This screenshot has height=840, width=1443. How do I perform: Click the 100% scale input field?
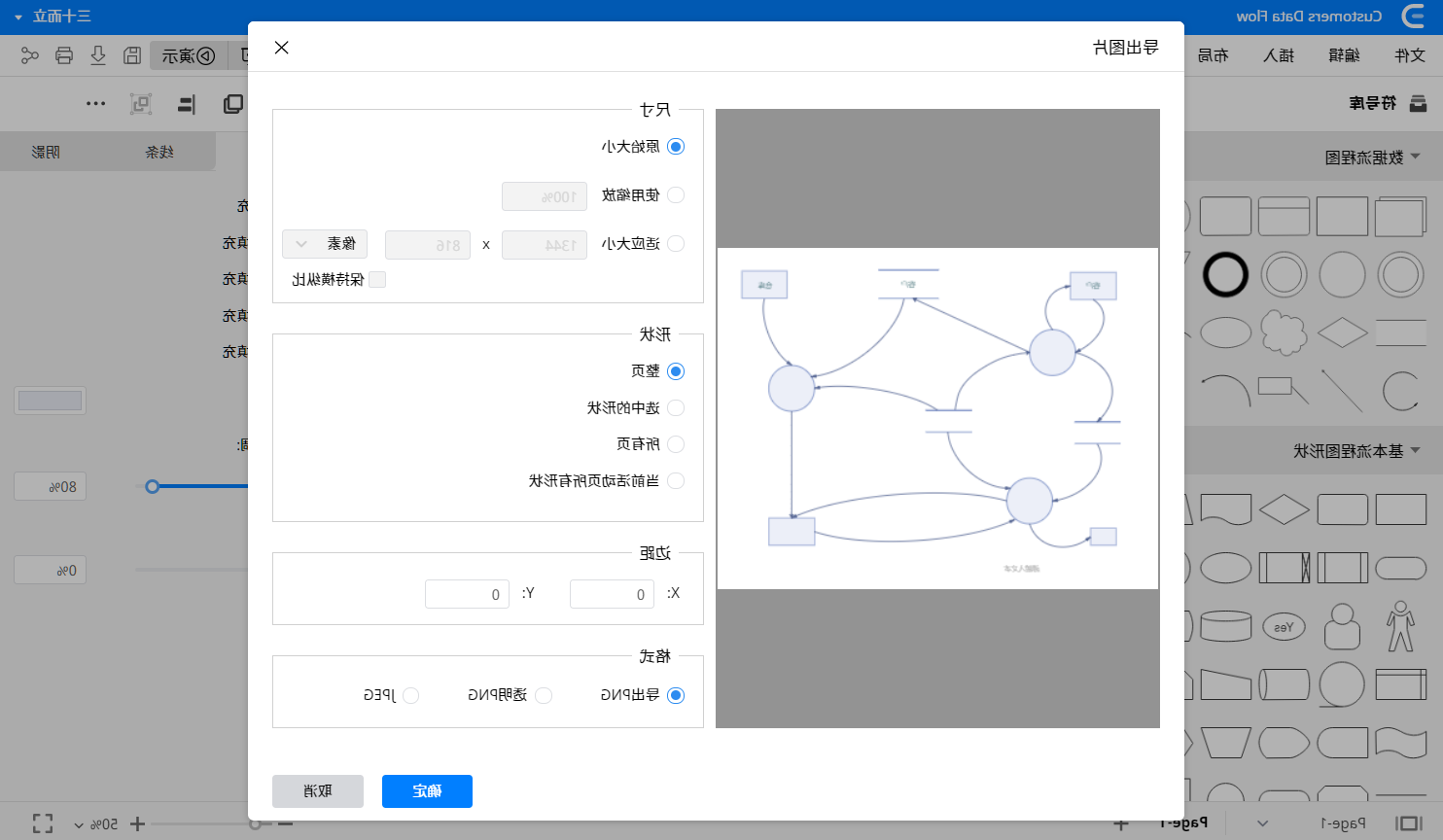point(545,196)
